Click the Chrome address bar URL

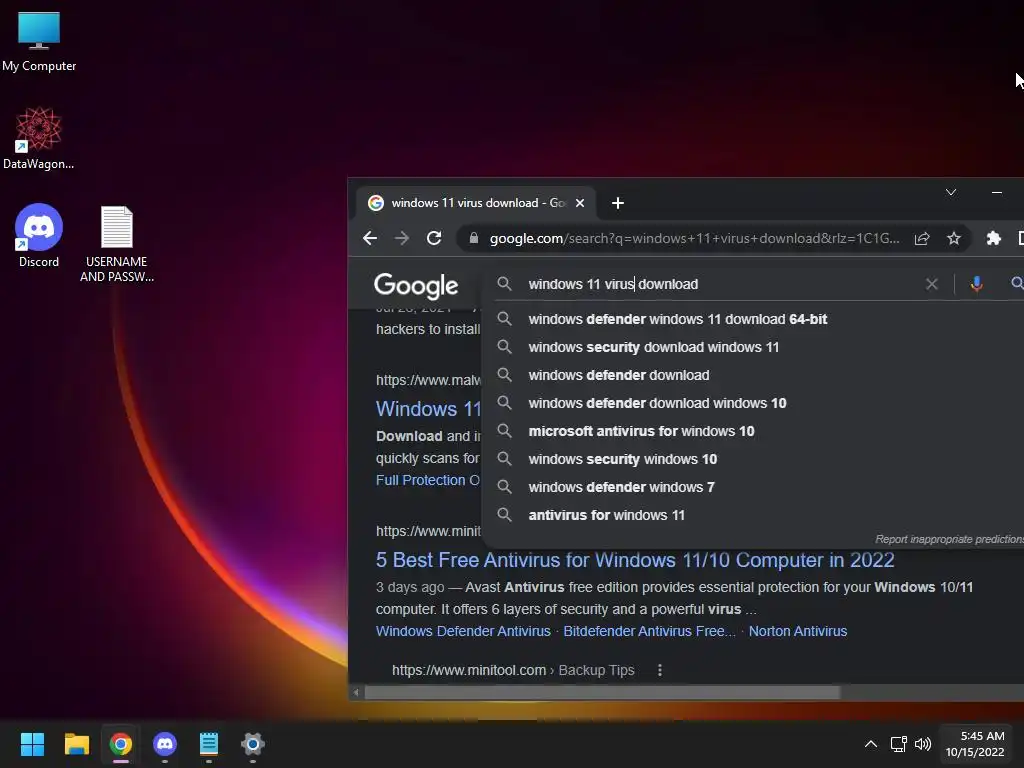pyautogui.click(x=694, y=238)
